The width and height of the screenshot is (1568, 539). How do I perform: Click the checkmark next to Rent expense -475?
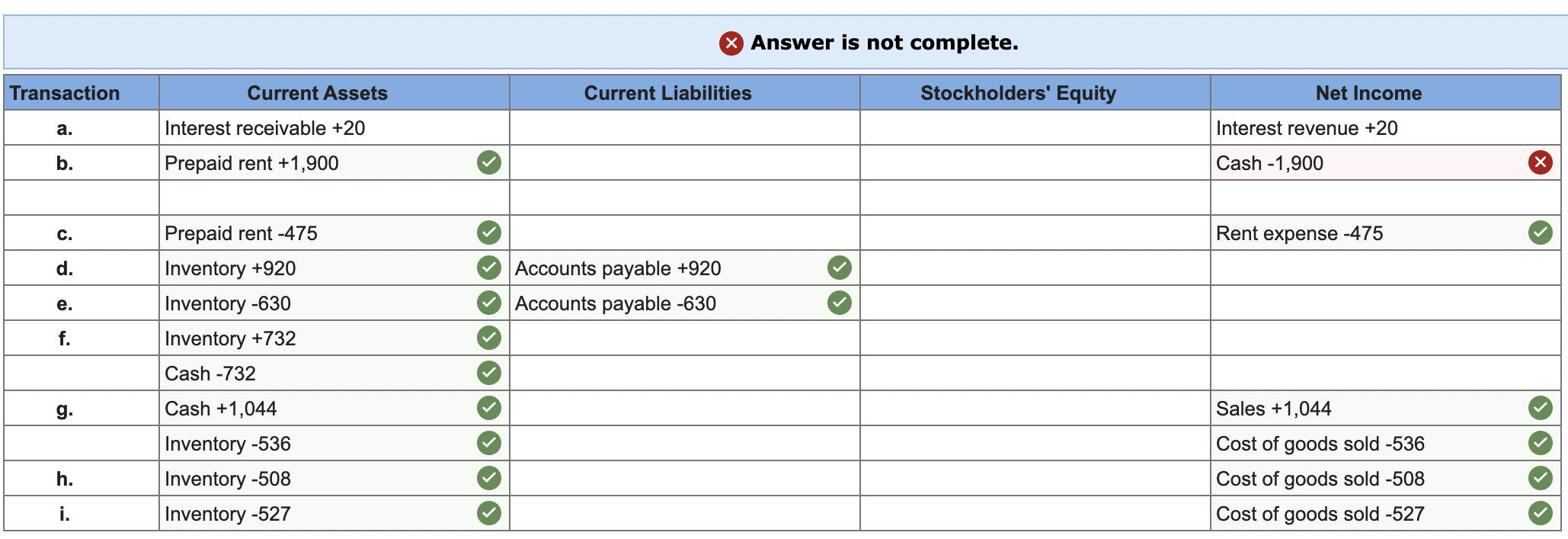[x=1540, y=233]
